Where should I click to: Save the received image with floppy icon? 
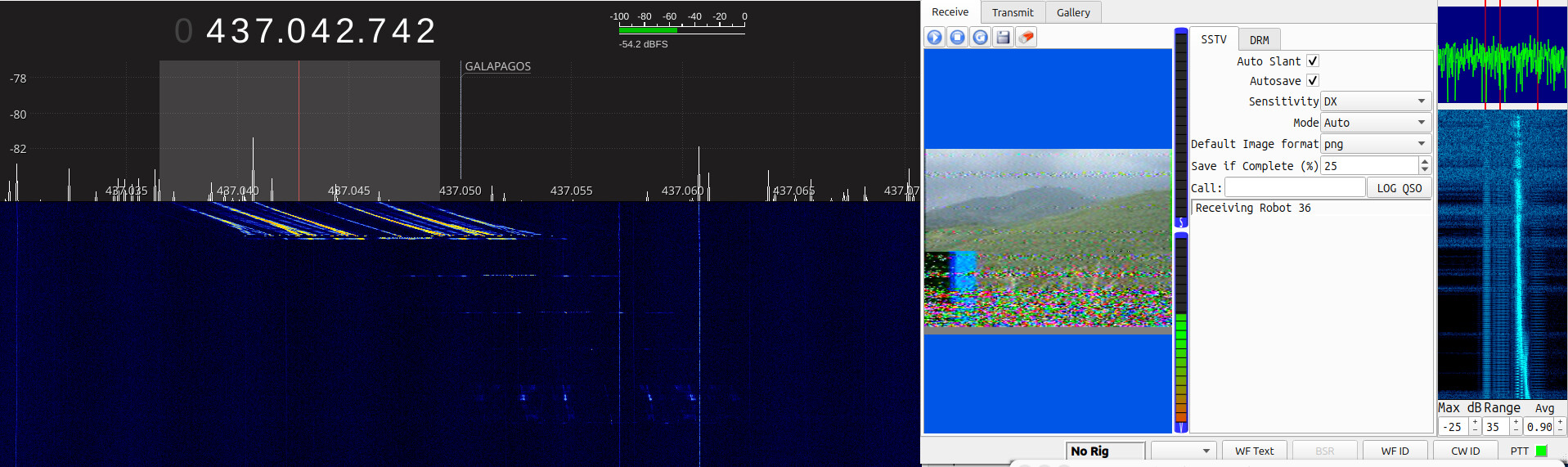click(x=1004, y=37)
